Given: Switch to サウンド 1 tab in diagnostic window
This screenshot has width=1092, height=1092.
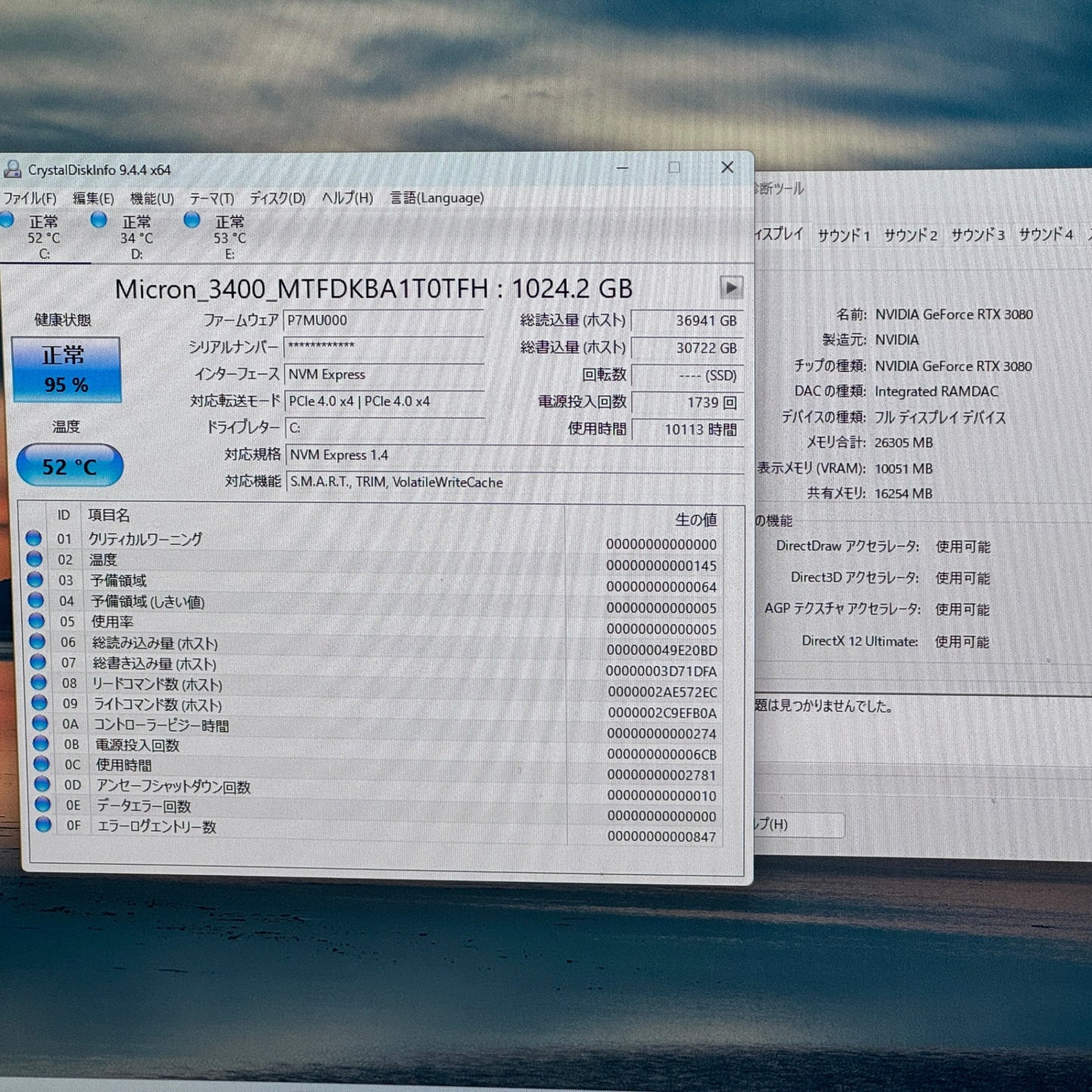Looking at the screenshot, I should tap(843, 236).
